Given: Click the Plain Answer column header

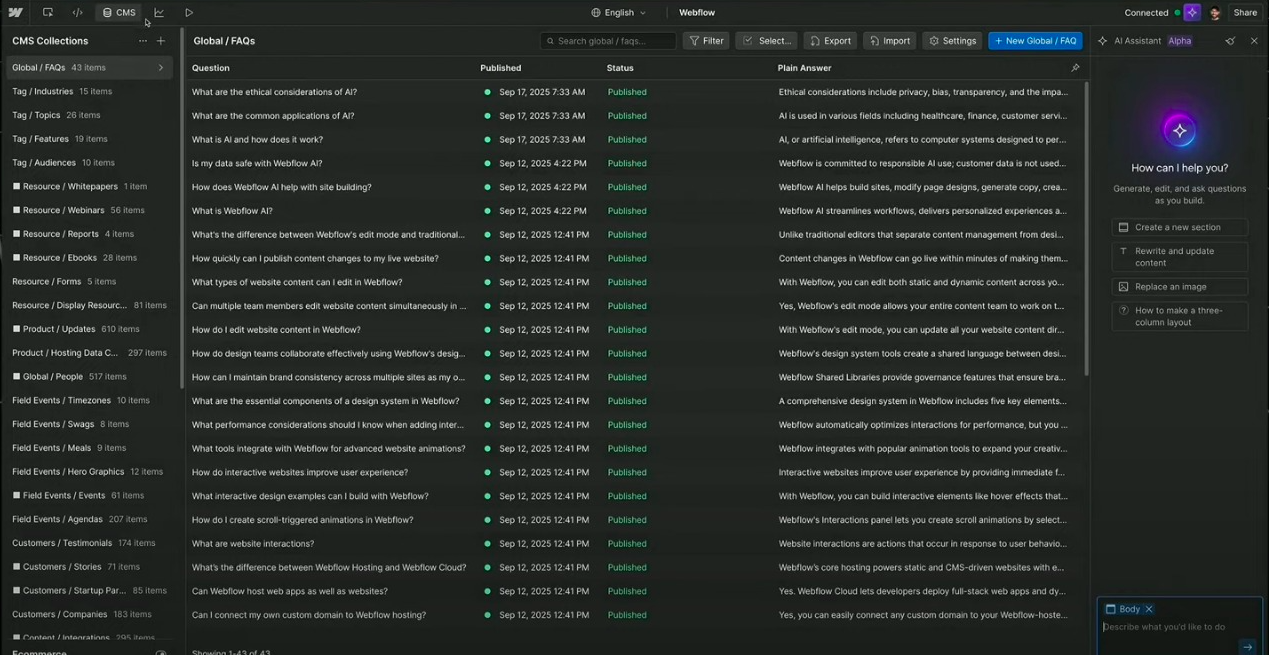Looking at the screenshot, I should tap(804, 68).
